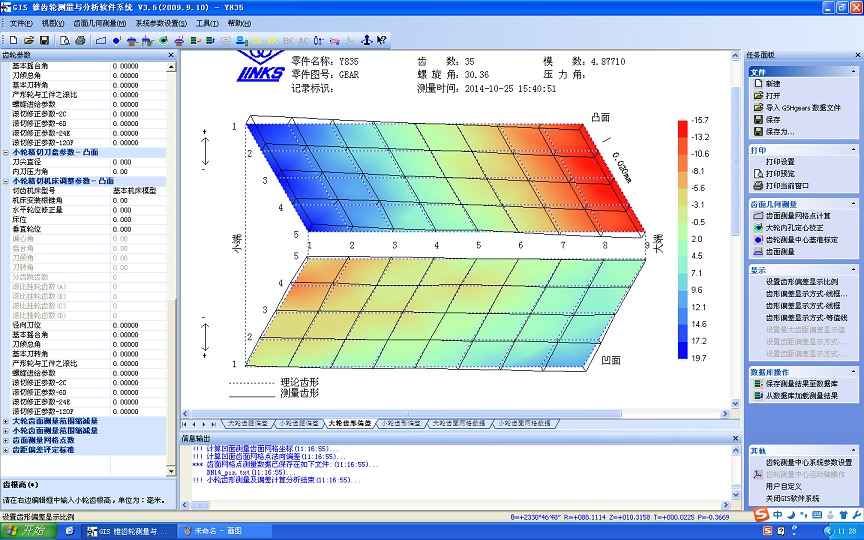
Task: Click the printer icon in the toolbar
Action: point(80,40)
